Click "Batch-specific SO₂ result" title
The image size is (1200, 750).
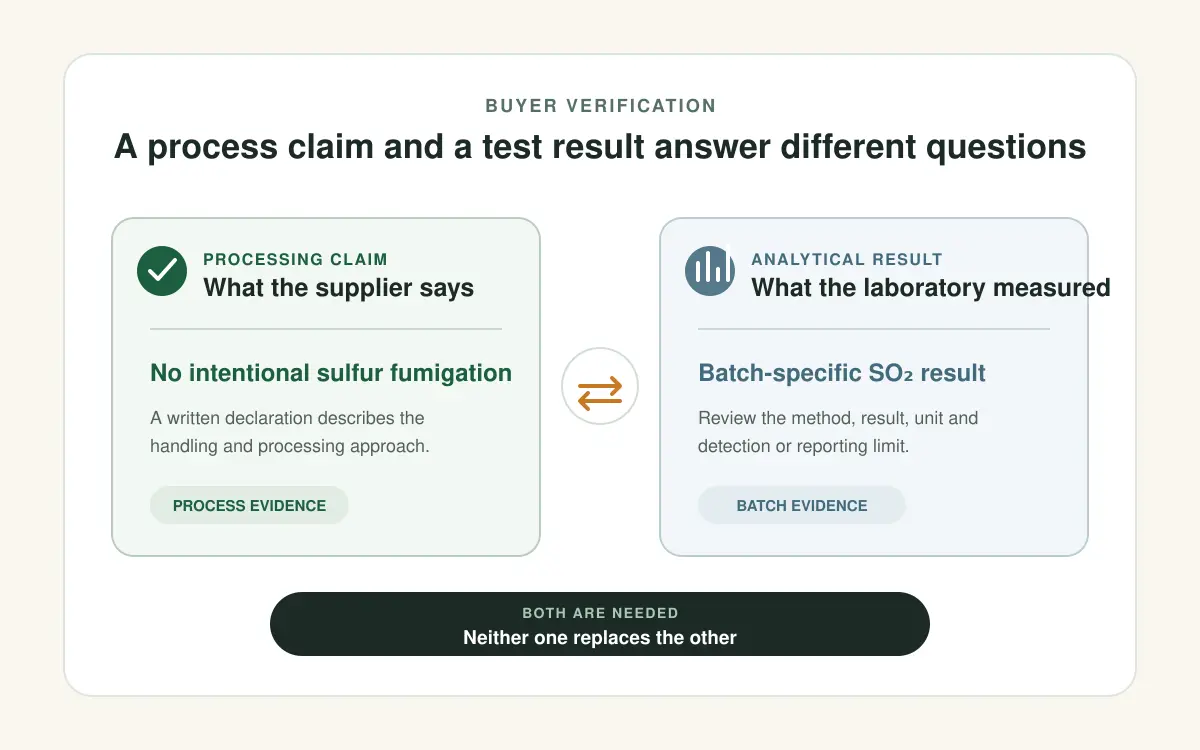point(842,374)
